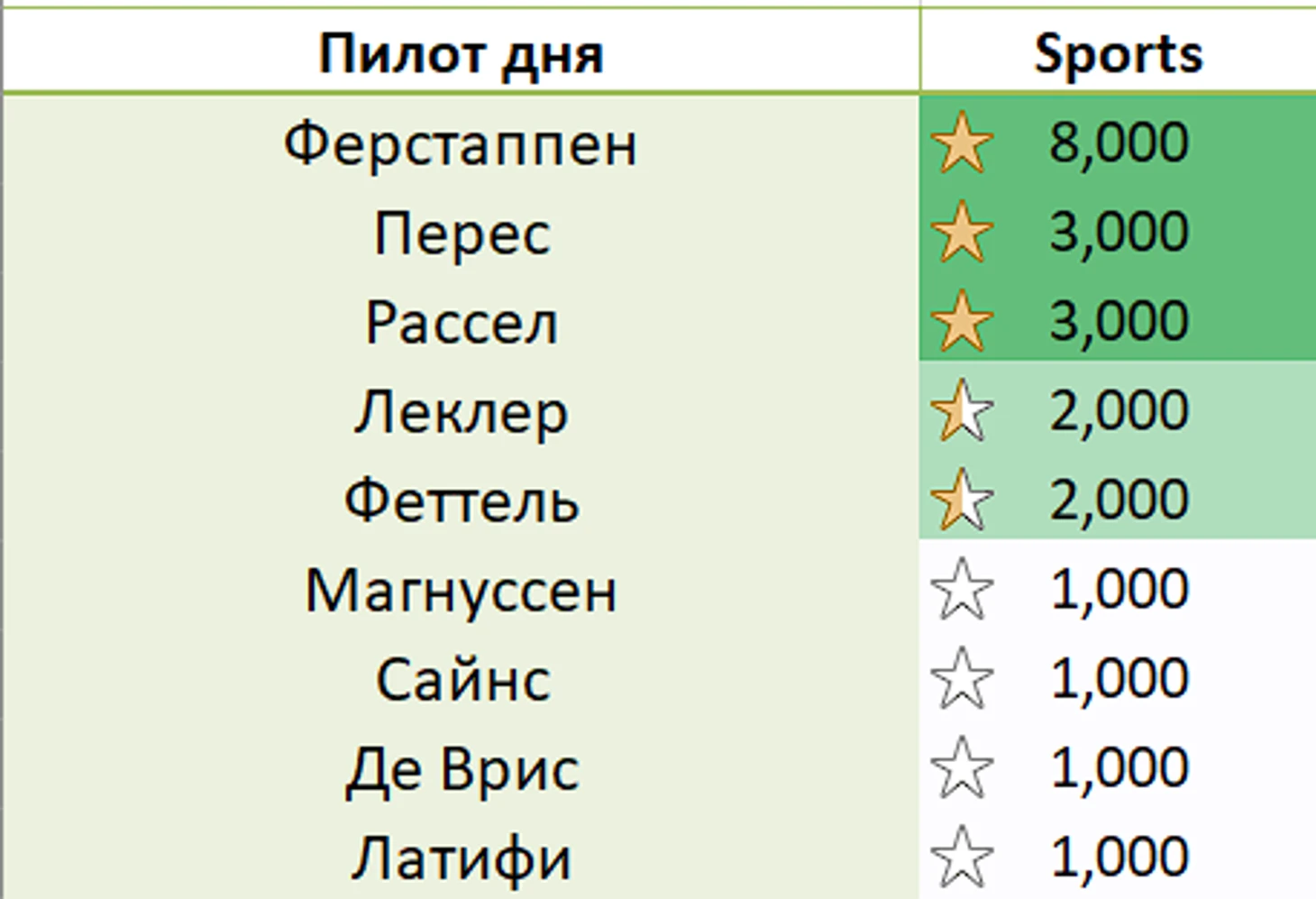This screenshot has width=1316, height=899.
Task: Select the Пилот дня header cell
Action: [461, 54]
